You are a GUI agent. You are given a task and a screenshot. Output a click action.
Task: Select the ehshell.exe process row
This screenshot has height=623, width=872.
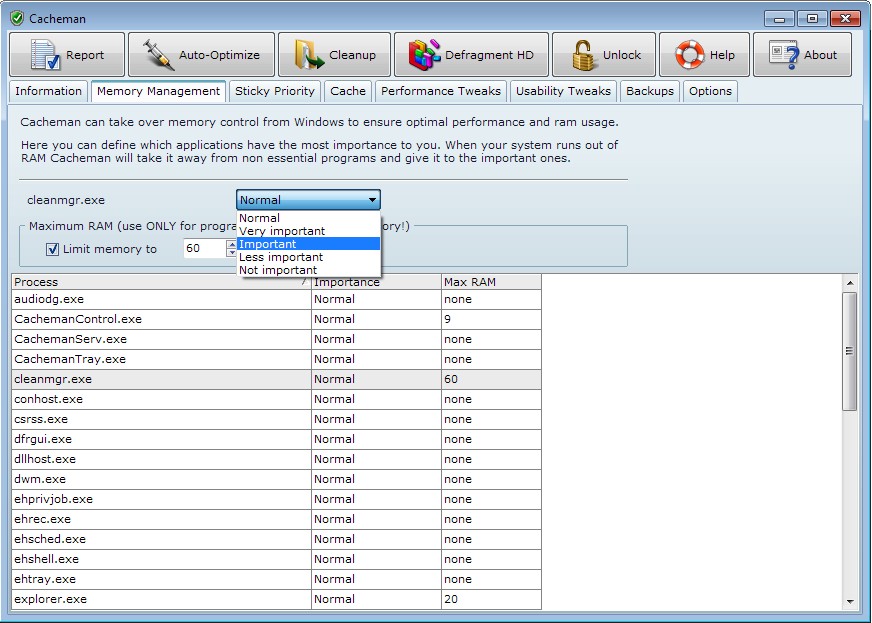[x=276, y=560]
